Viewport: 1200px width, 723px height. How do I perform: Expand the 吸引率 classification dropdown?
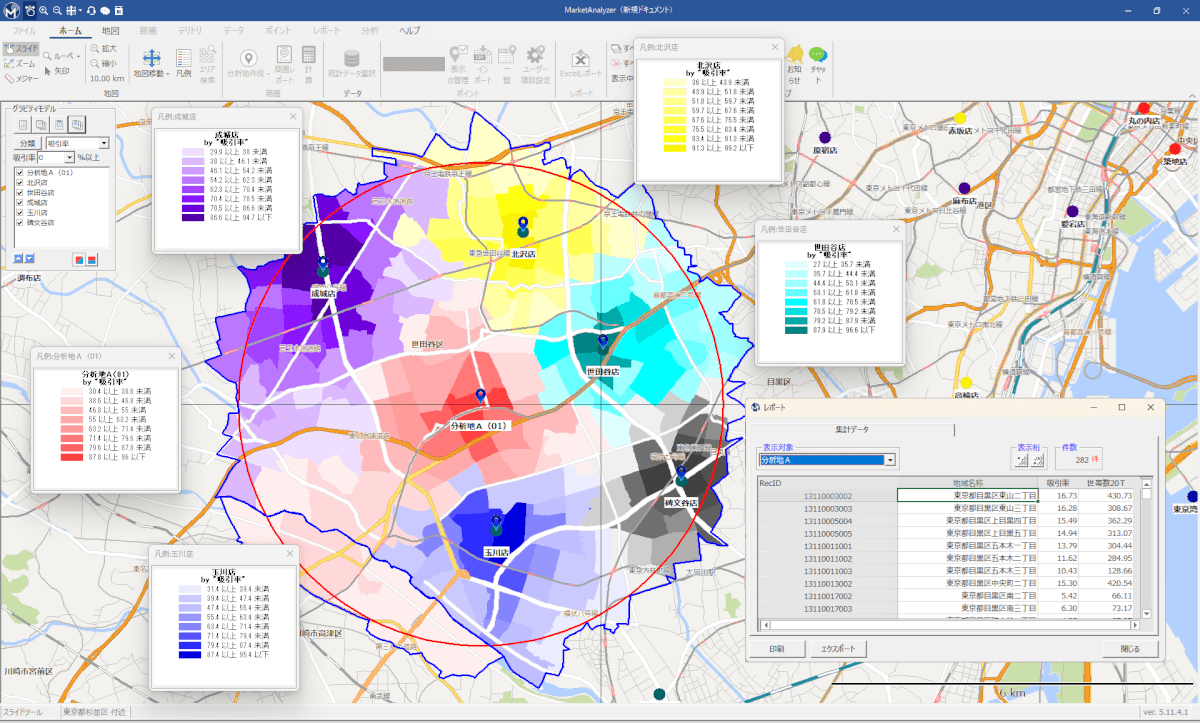coord(104,144)
